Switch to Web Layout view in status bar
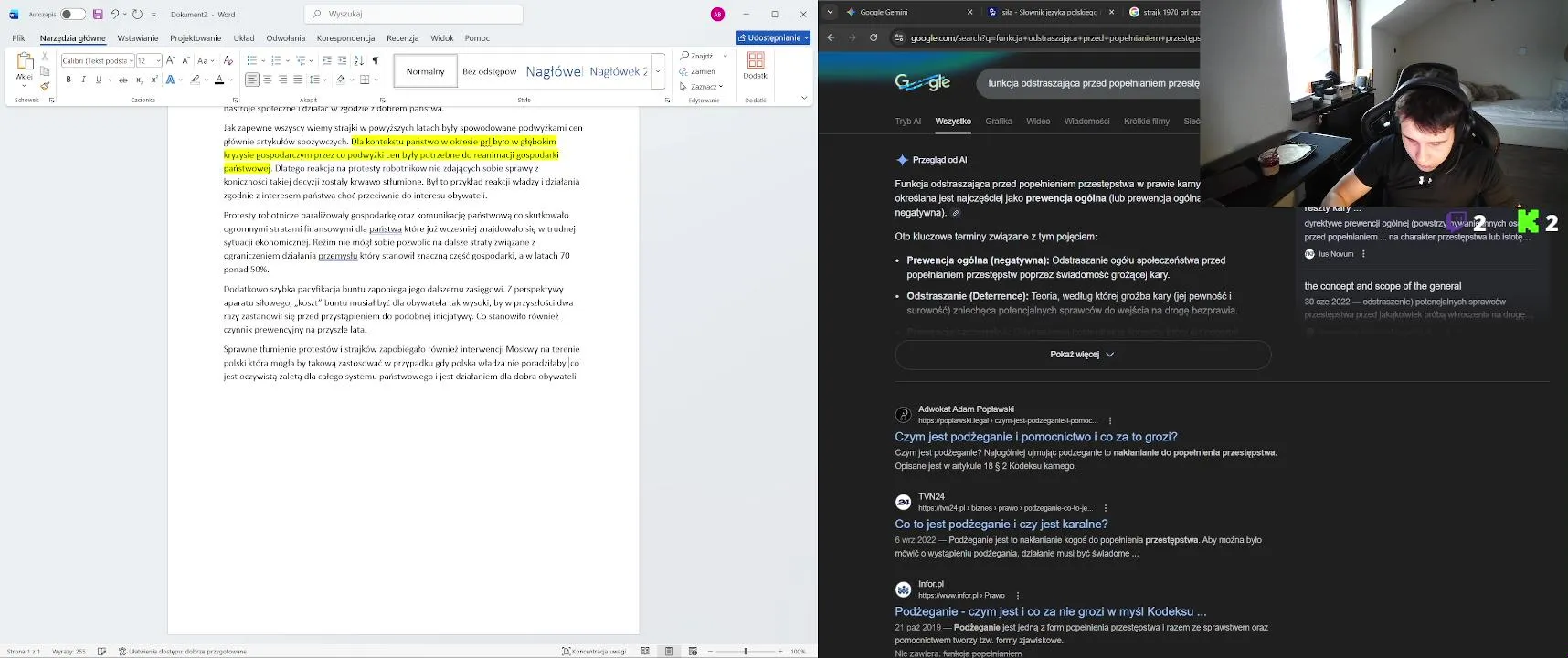 click(x=693, y=652)
